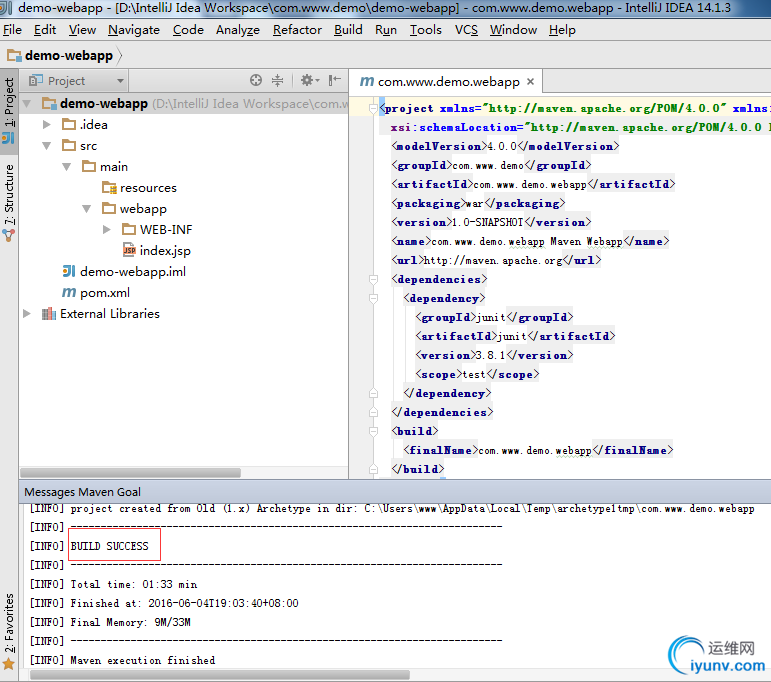Click the Project panel horizontal scrollbar
Image resolution: width=771 pixels, height=682 pixels.
[130, 473]
